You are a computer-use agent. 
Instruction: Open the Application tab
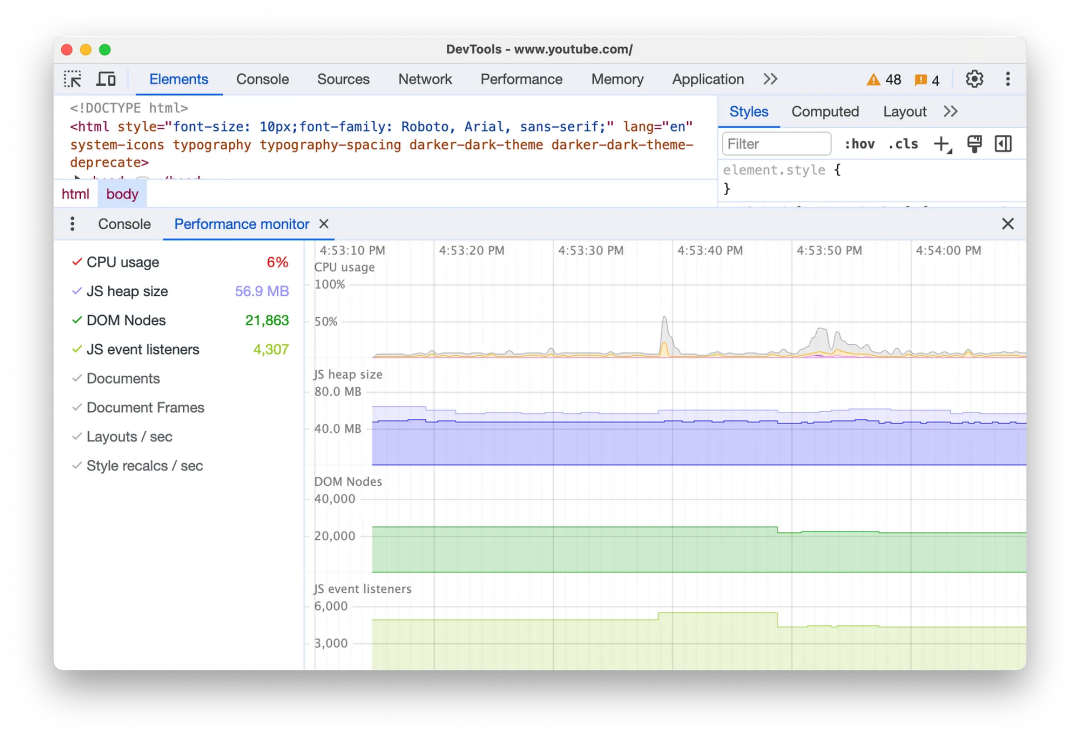[x=708, y=79]
